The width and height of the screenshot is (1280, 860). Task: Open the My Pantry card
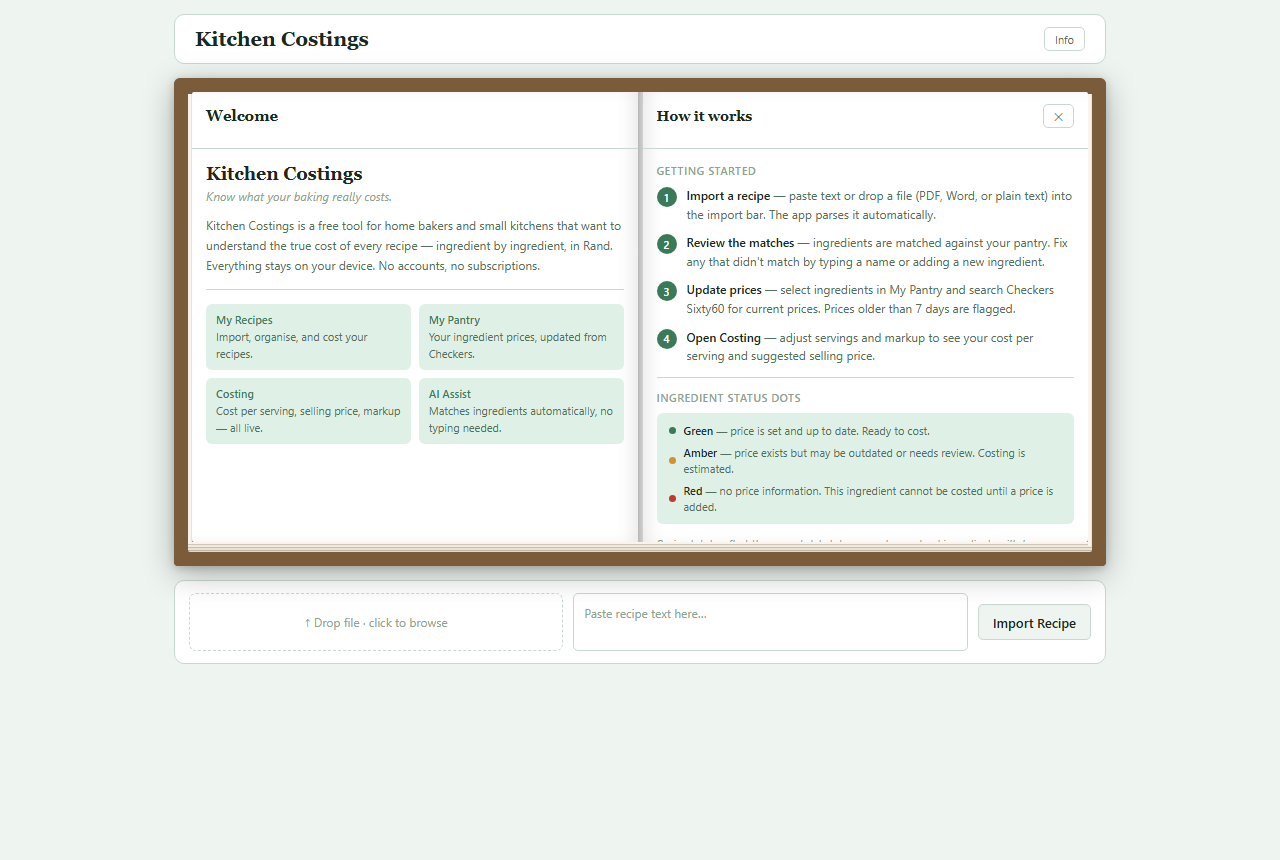pyautogui.click(x=521, y=337)
